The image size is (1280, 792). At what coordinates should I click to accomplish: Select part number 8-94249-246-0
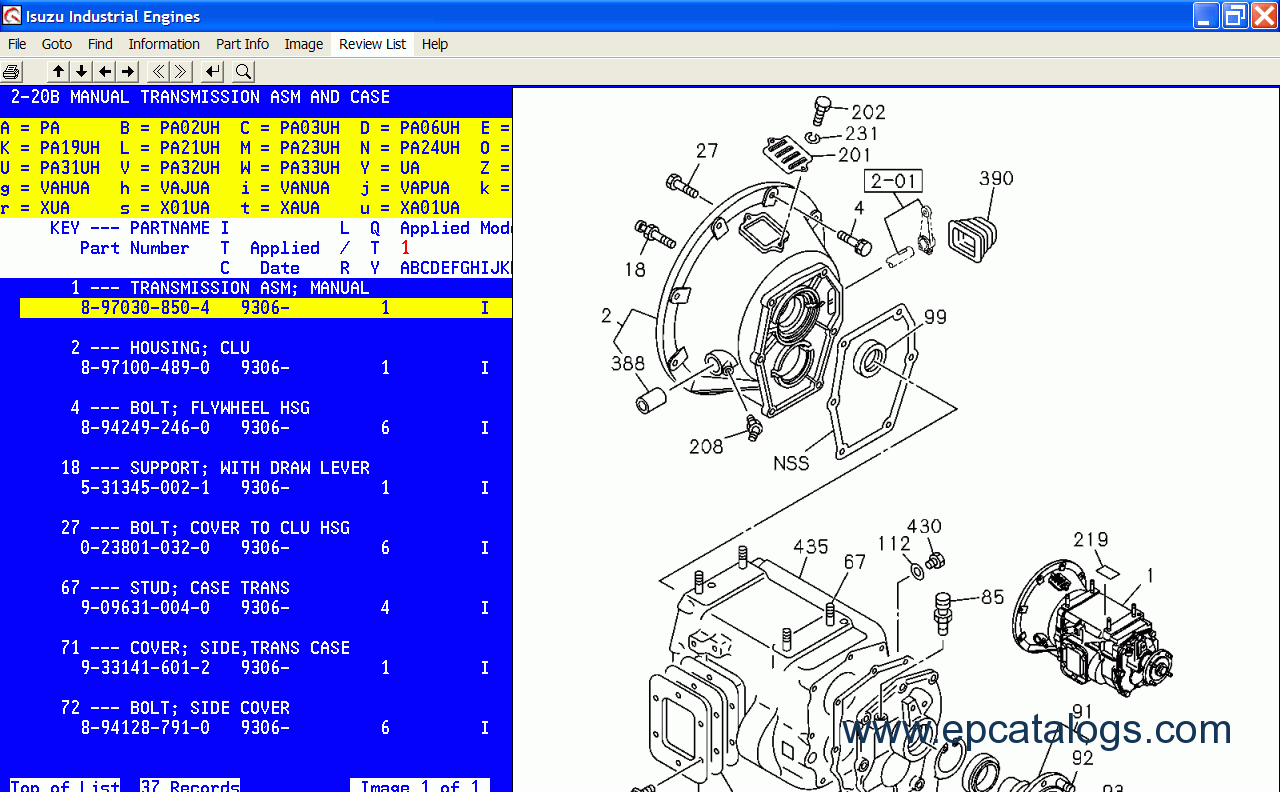click(x=145, y=428)
